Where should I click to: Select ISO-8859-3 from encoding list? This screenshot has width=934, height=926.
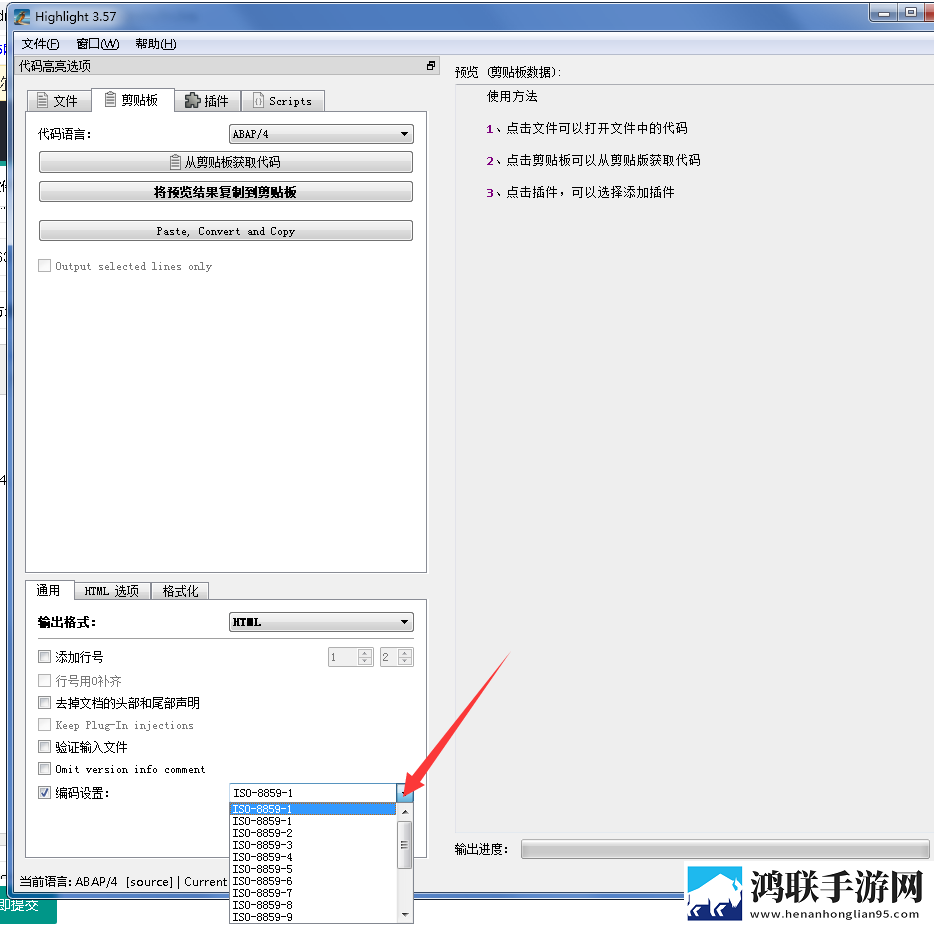point(313,845)
